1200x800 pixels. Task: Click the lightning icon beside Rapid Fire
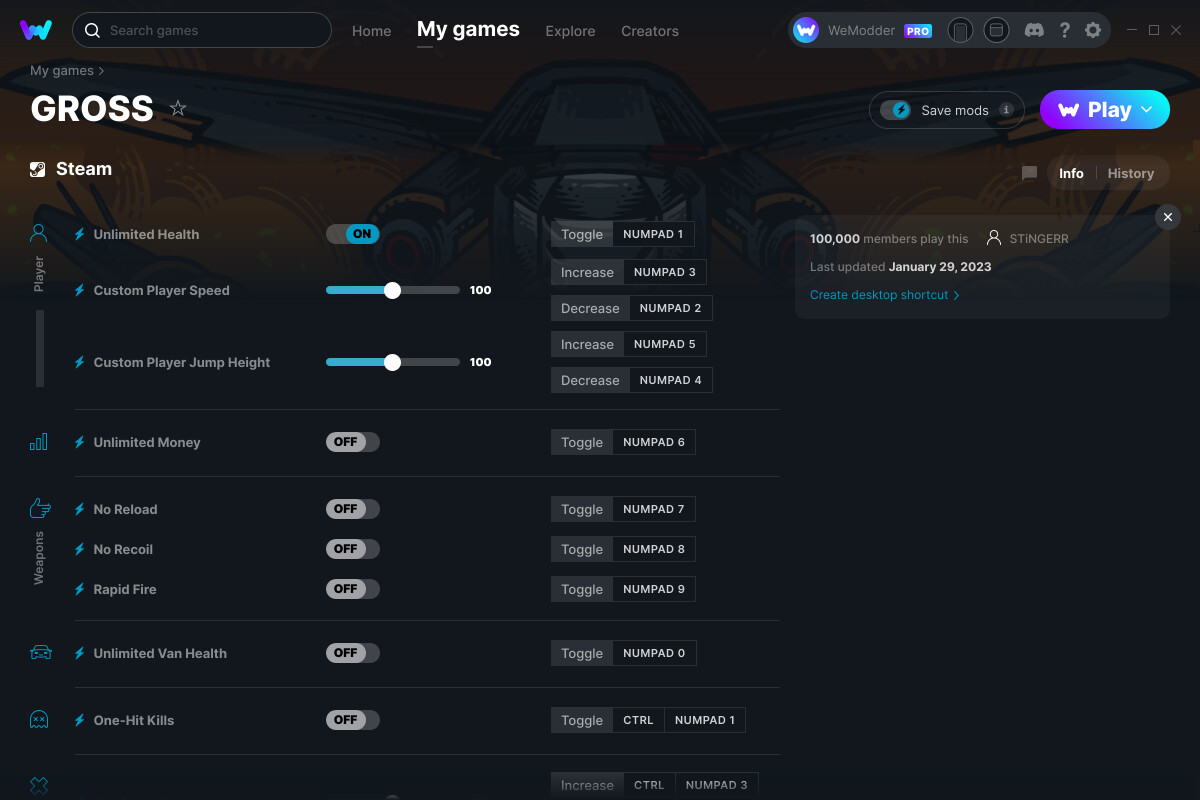(x=80, y=589)
